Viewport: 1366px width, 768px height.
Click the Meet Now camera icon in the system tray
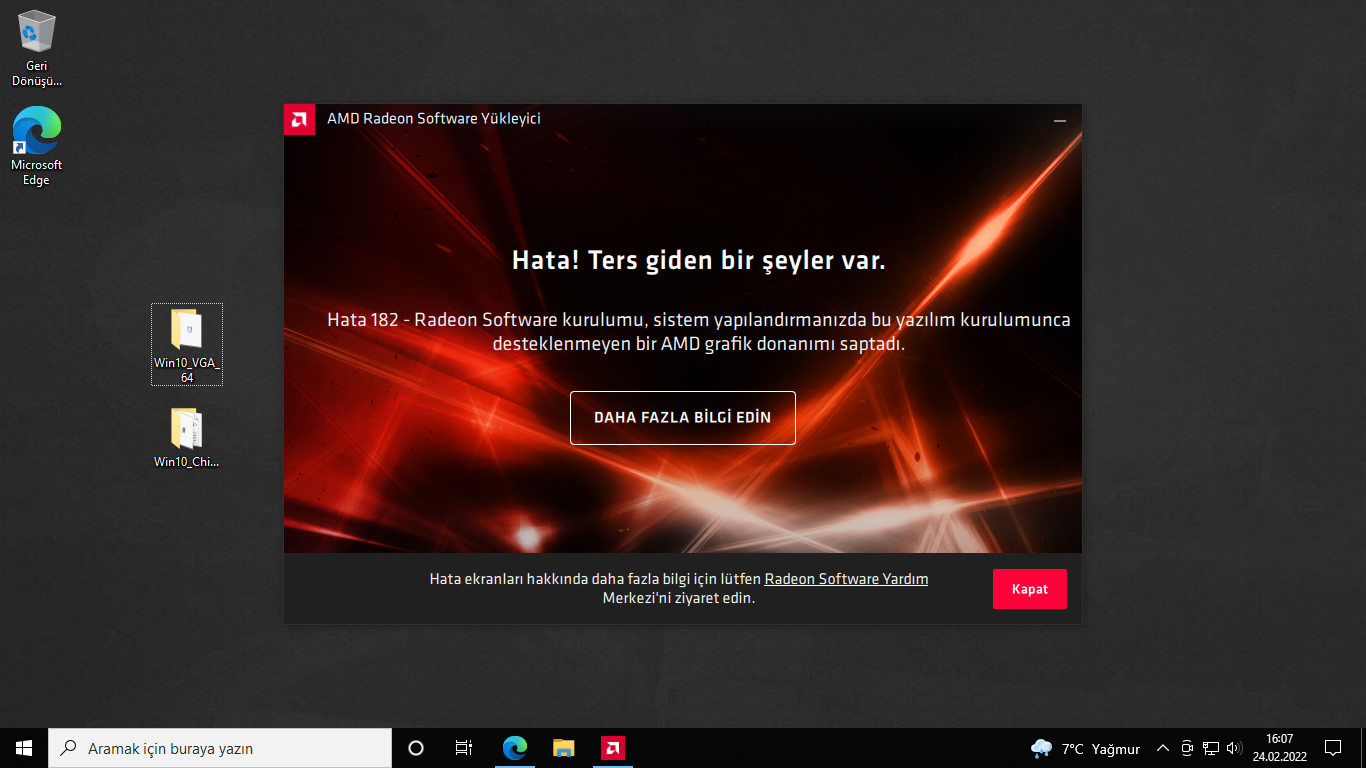click(x=1187, y=748)
